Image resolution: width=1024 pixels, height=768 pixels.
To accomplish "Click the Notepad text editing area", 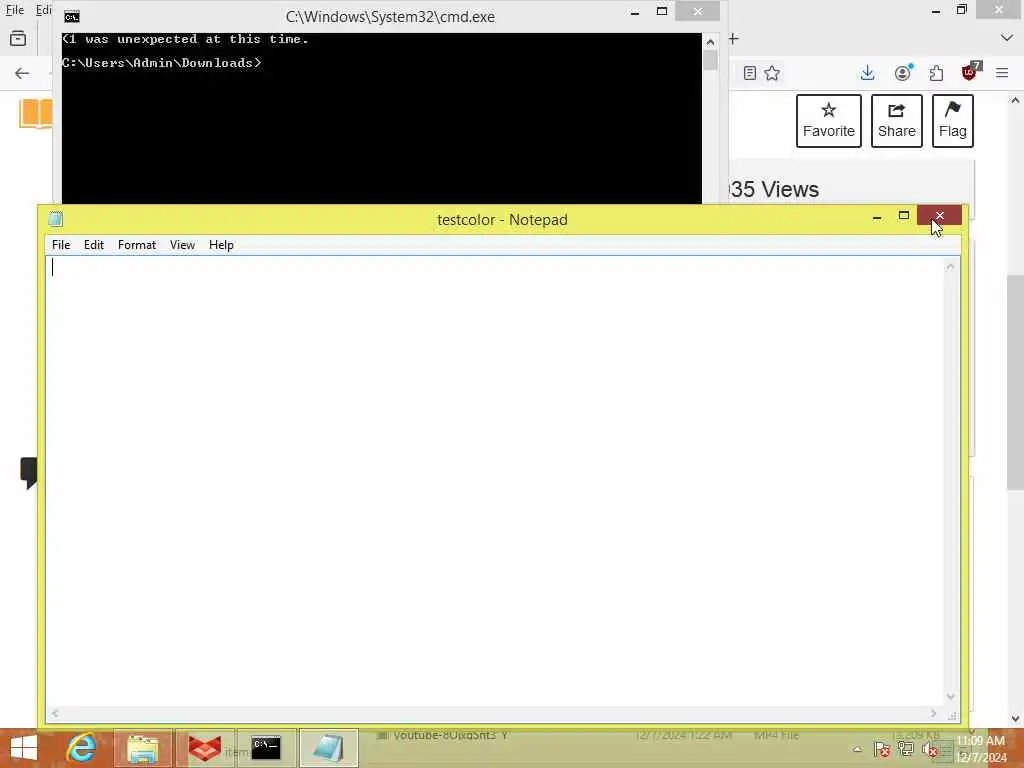I will (x=495, y=481).
